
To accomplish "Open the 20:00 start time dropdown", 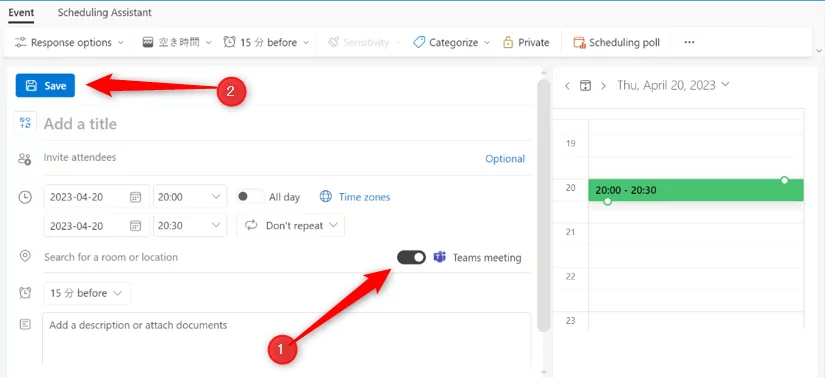I will (190, 197).
